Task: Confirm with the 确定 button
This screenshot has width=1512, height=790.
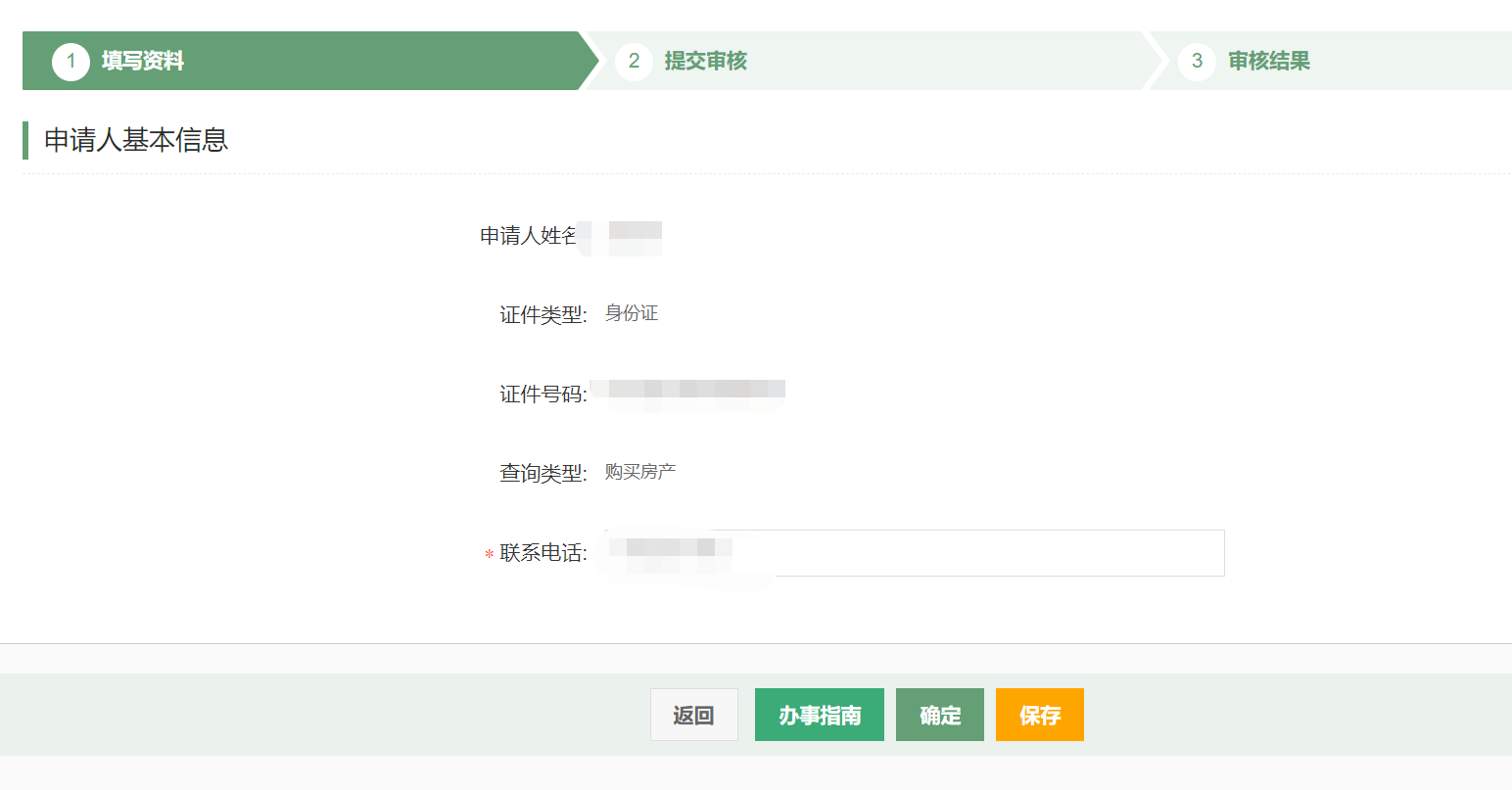Action: click(940, 716)
